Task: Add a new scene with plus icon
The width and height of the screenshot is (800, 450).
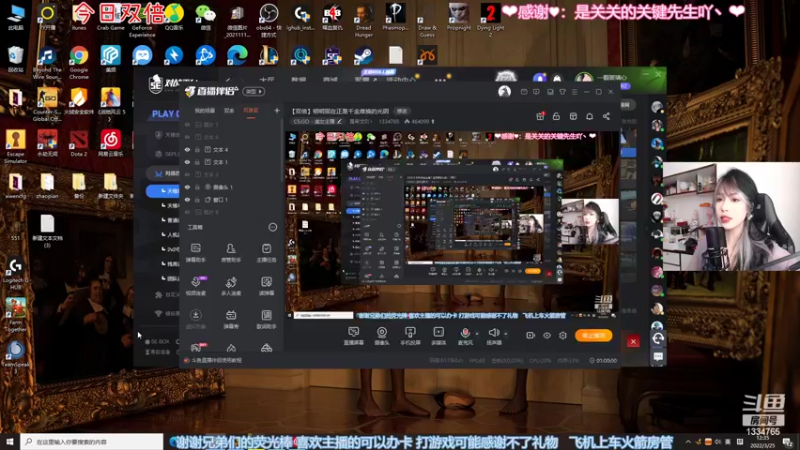Action: (x=277, y=110)
